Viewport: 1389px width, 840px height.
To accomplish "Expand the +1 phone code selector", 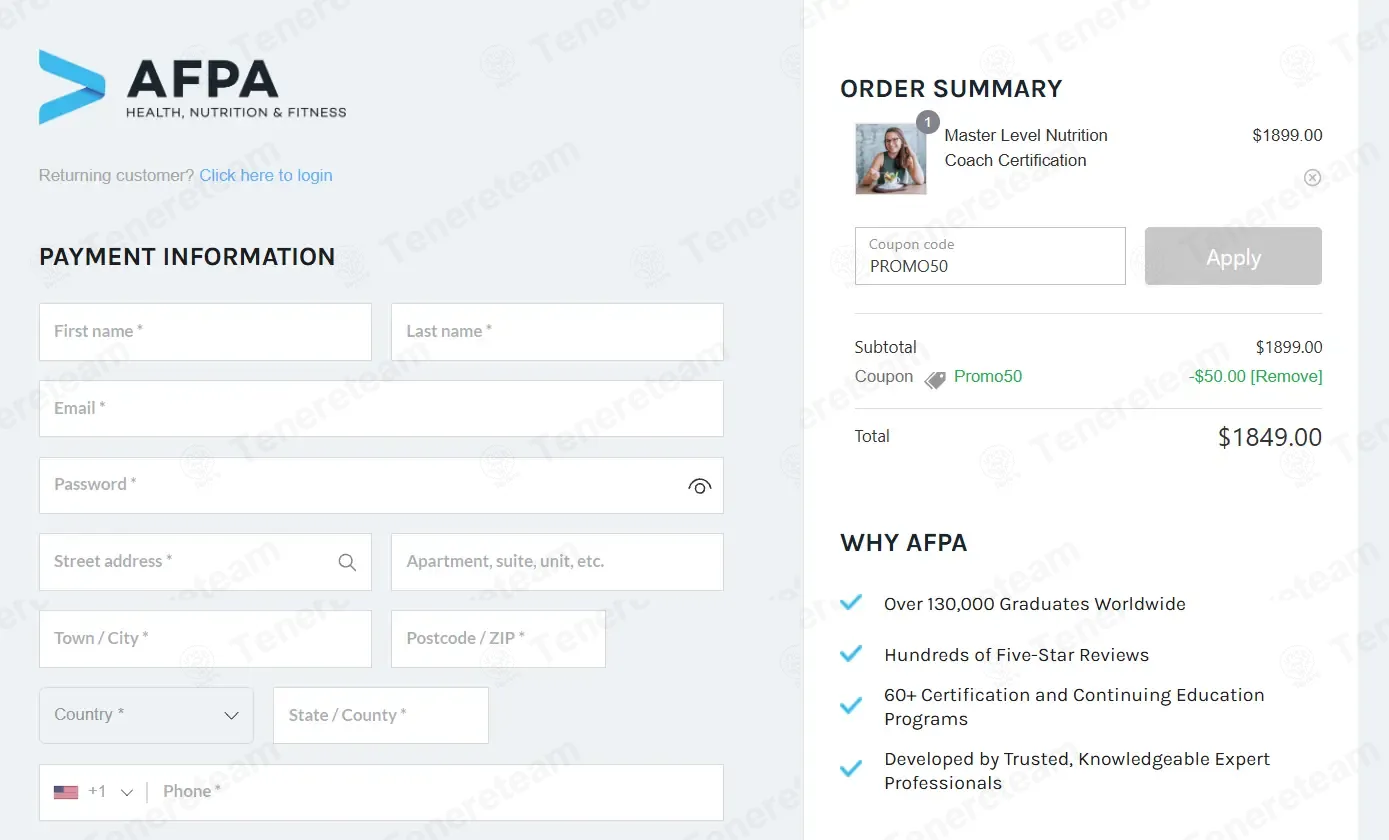I will [112, 792].
